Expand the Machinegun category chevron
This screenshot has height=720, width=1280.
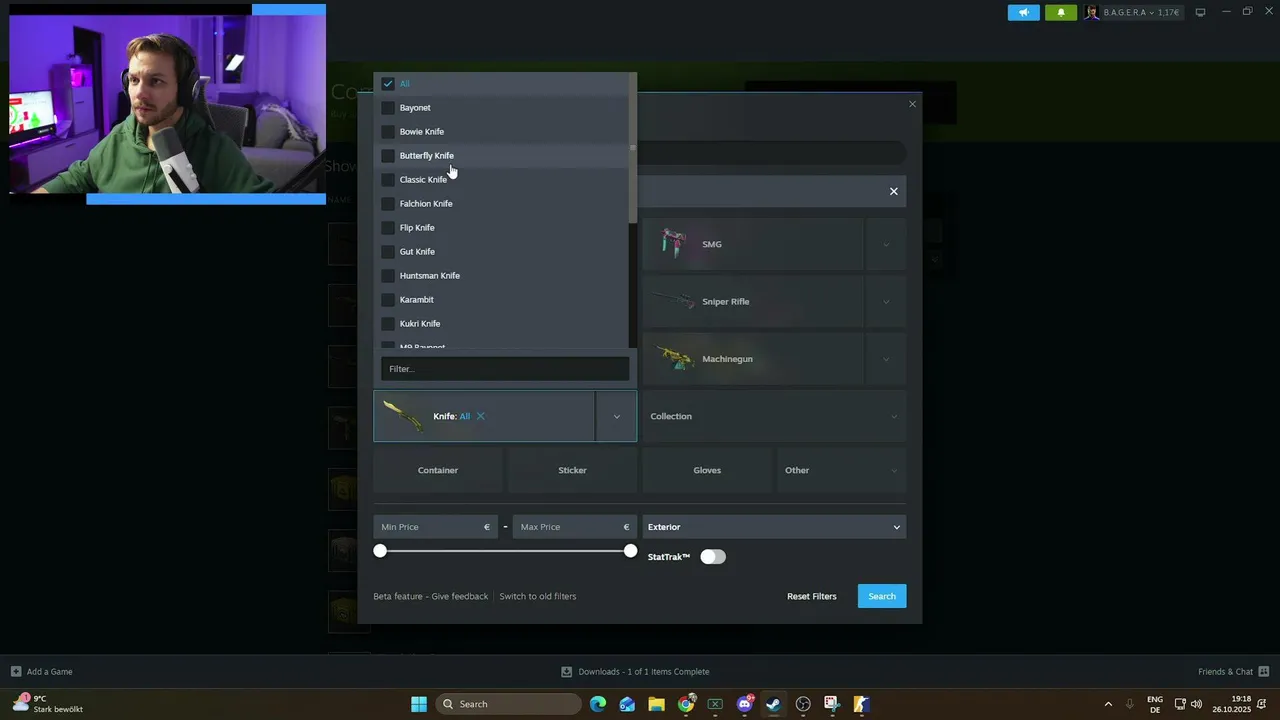click(886, 359)
